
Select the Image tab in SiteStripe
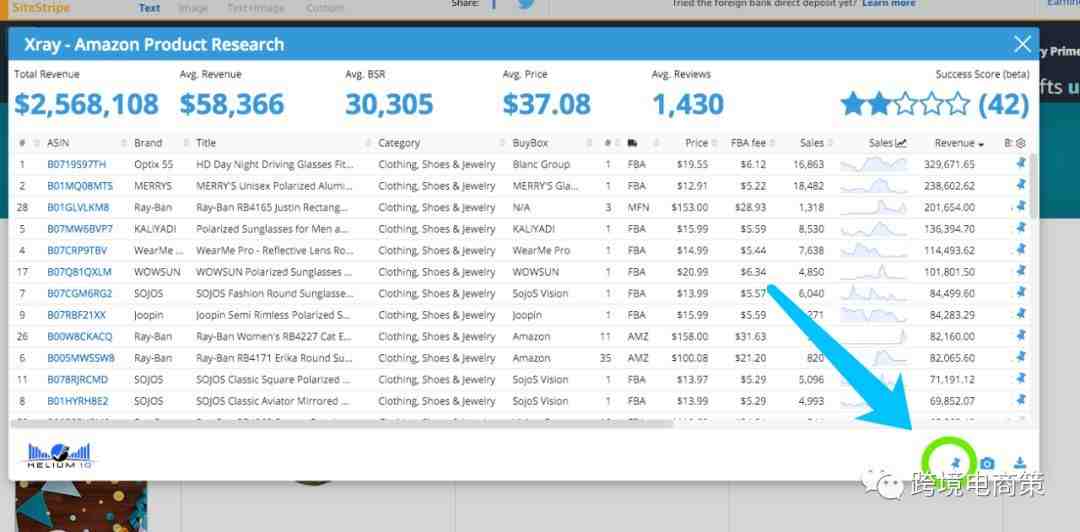(x=193, y=8)
